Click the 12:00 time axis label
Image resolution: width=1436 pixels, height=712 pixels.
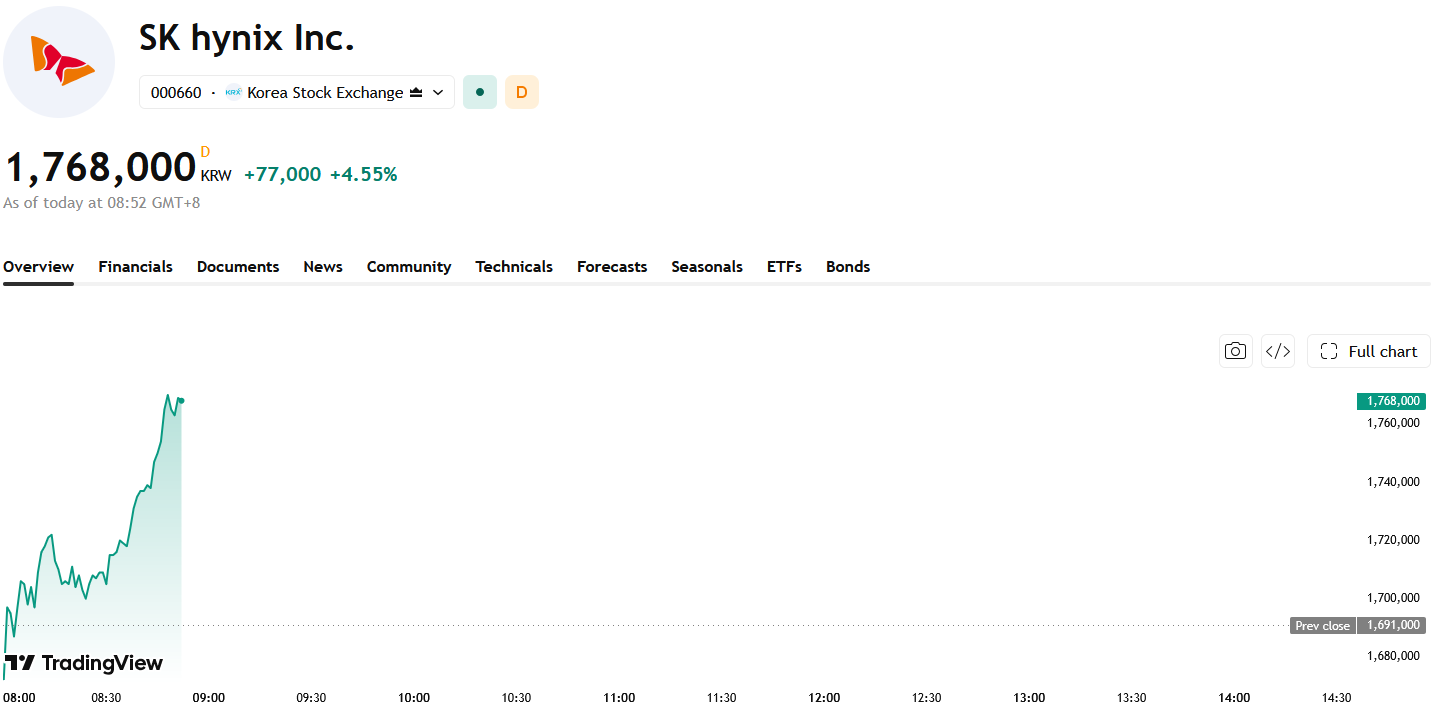(824, 698)
